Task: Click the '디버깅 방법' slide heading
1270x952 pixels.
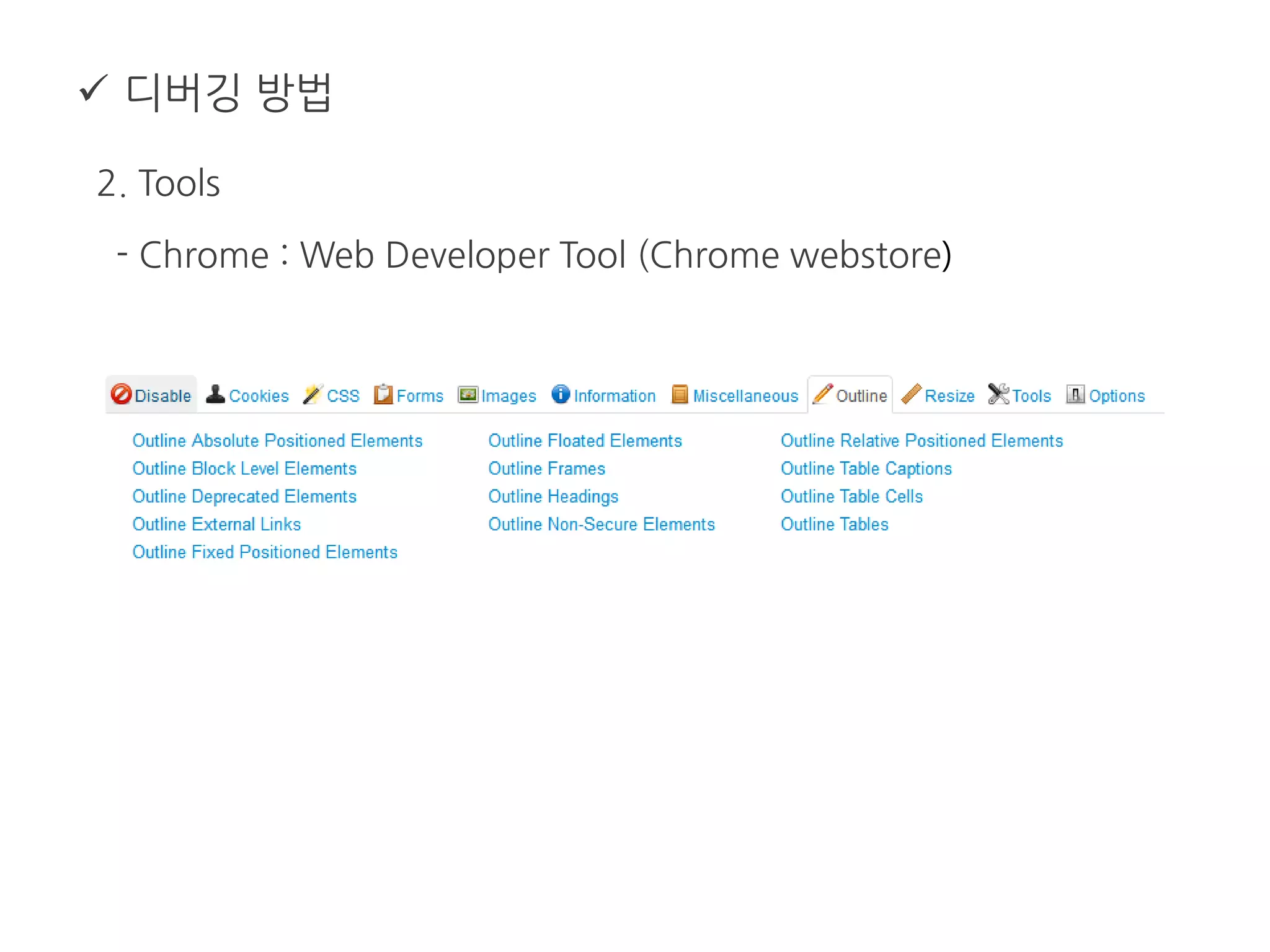Action: coord(229,92)
